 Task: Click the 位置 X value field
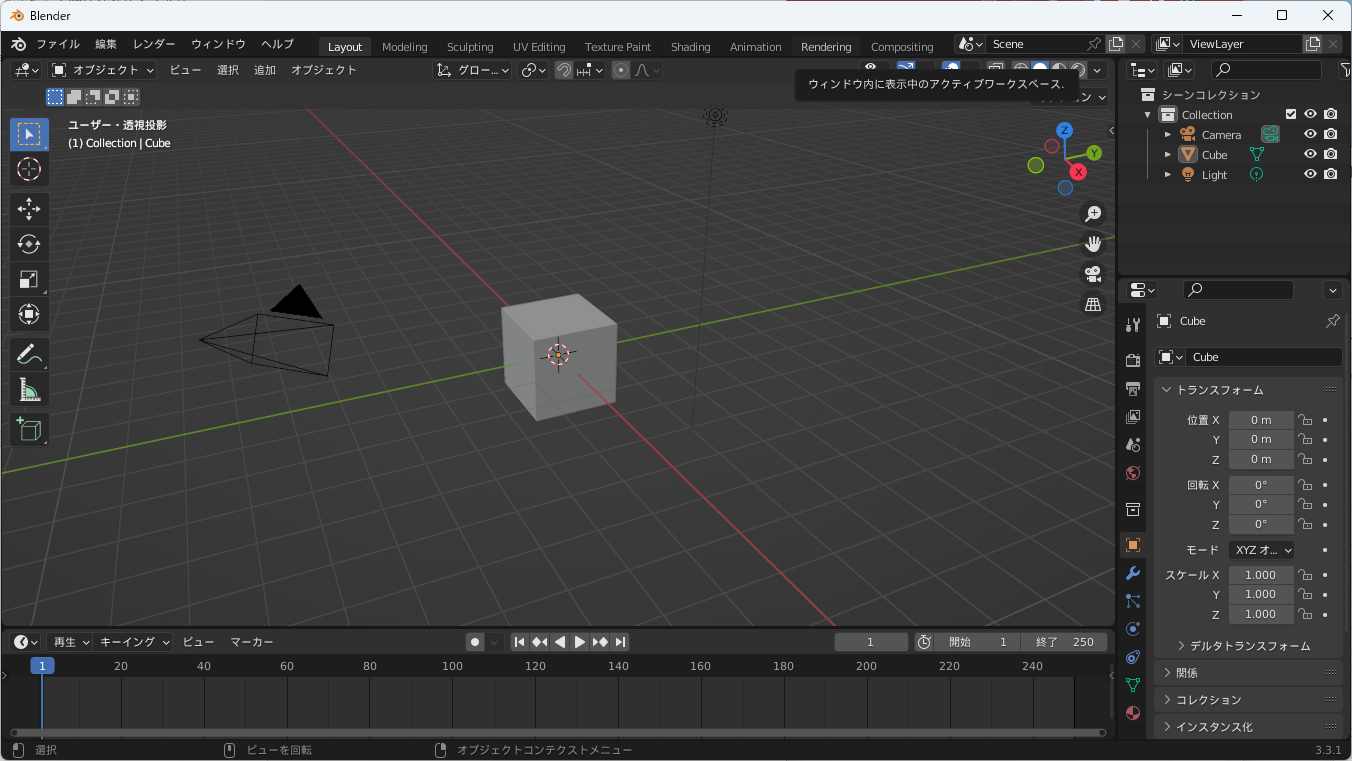1260,420
